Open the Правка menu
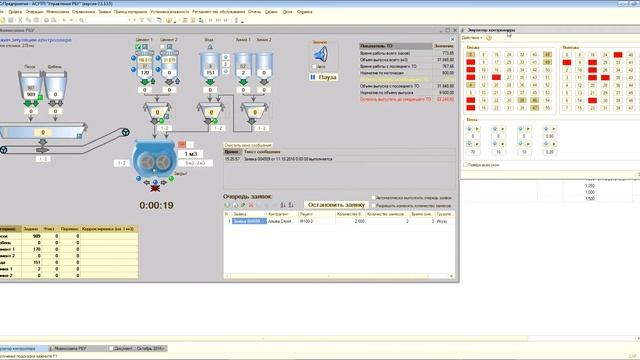Viewport: 640px width, 360px height. [x=15, y=12]
